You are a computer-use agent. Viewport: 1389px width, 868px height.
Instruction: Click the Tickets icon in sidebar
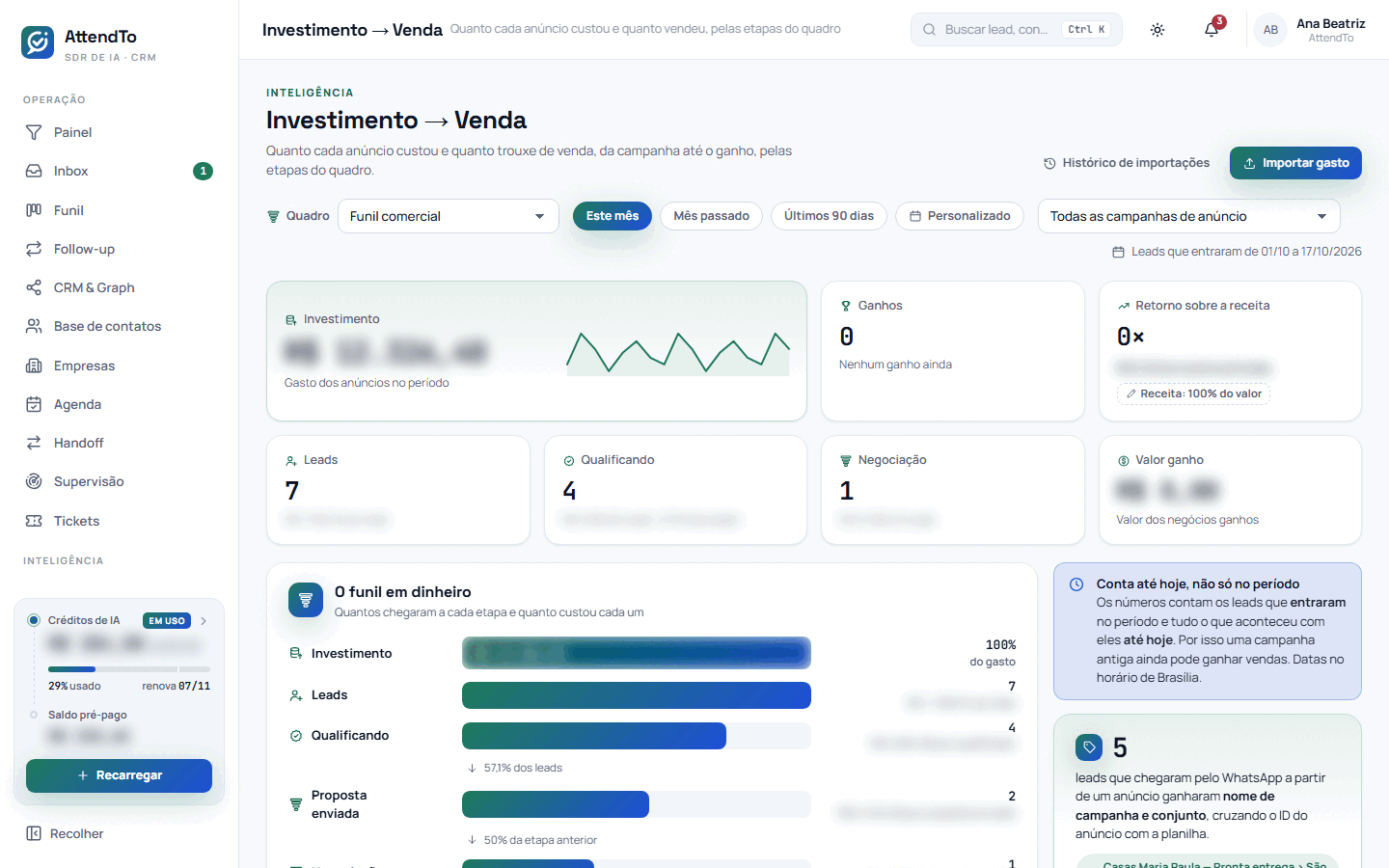34,521
